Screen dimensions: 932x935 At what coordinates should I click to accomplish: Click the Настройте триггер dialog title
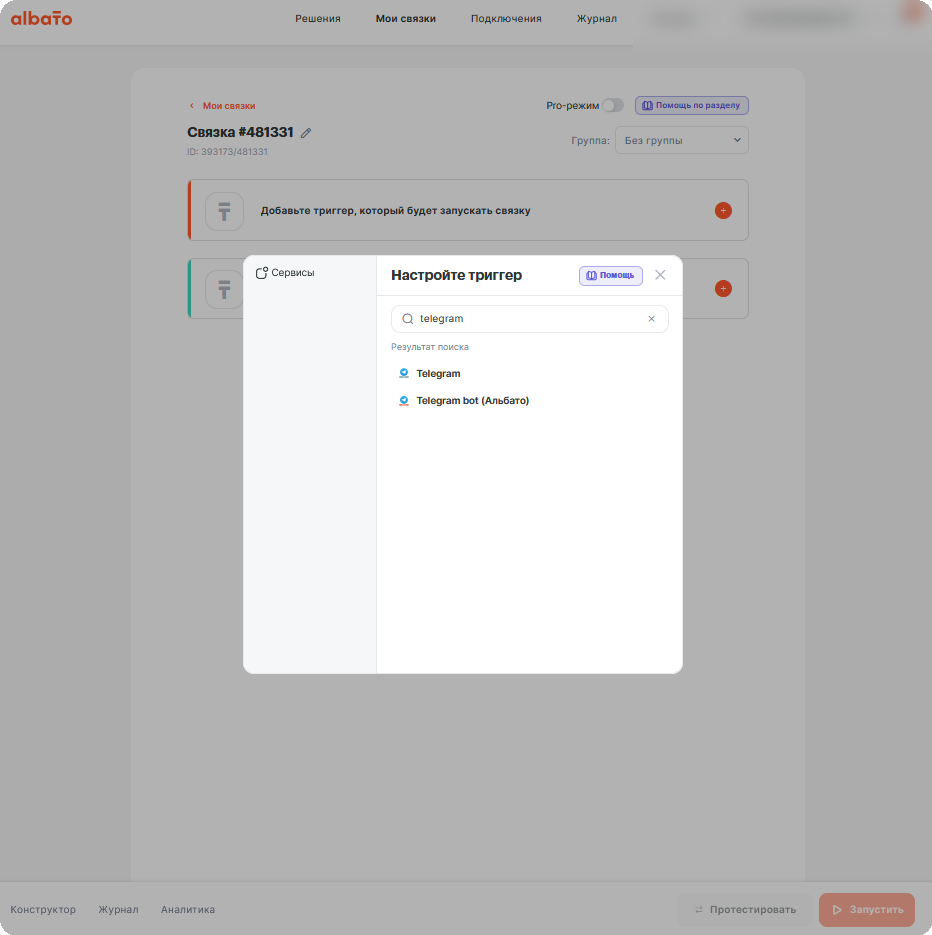456,275
